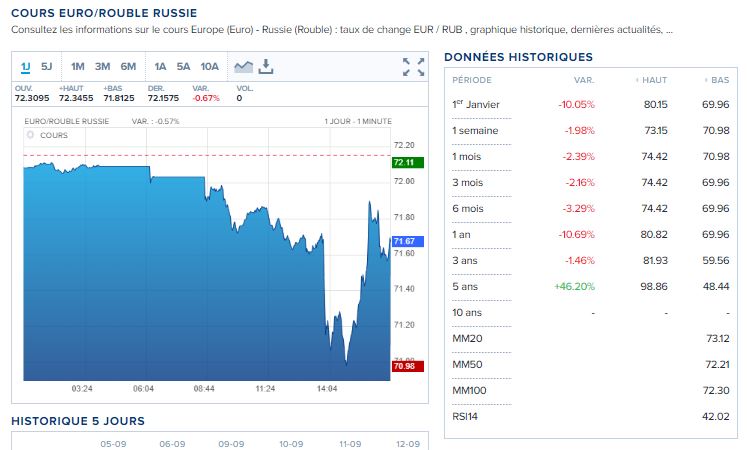This screenshot has width=747, height=450.
Task: Click the blue 71.67 current price tag
Action: 404,241
